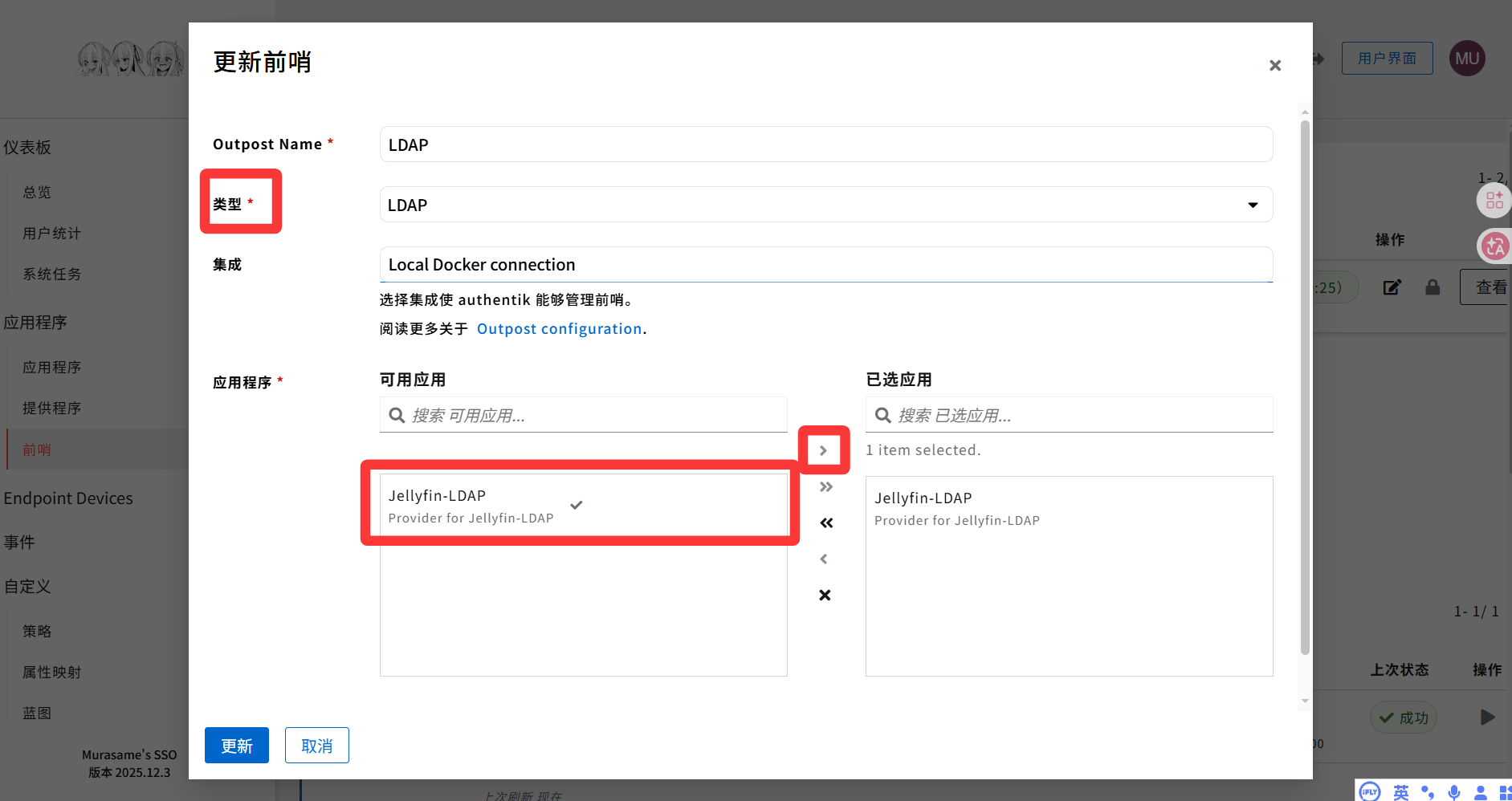Activate the microphone icon in iFLY toolbar
Viewport: 1512px width, 801px height.
coord(1454,792)
